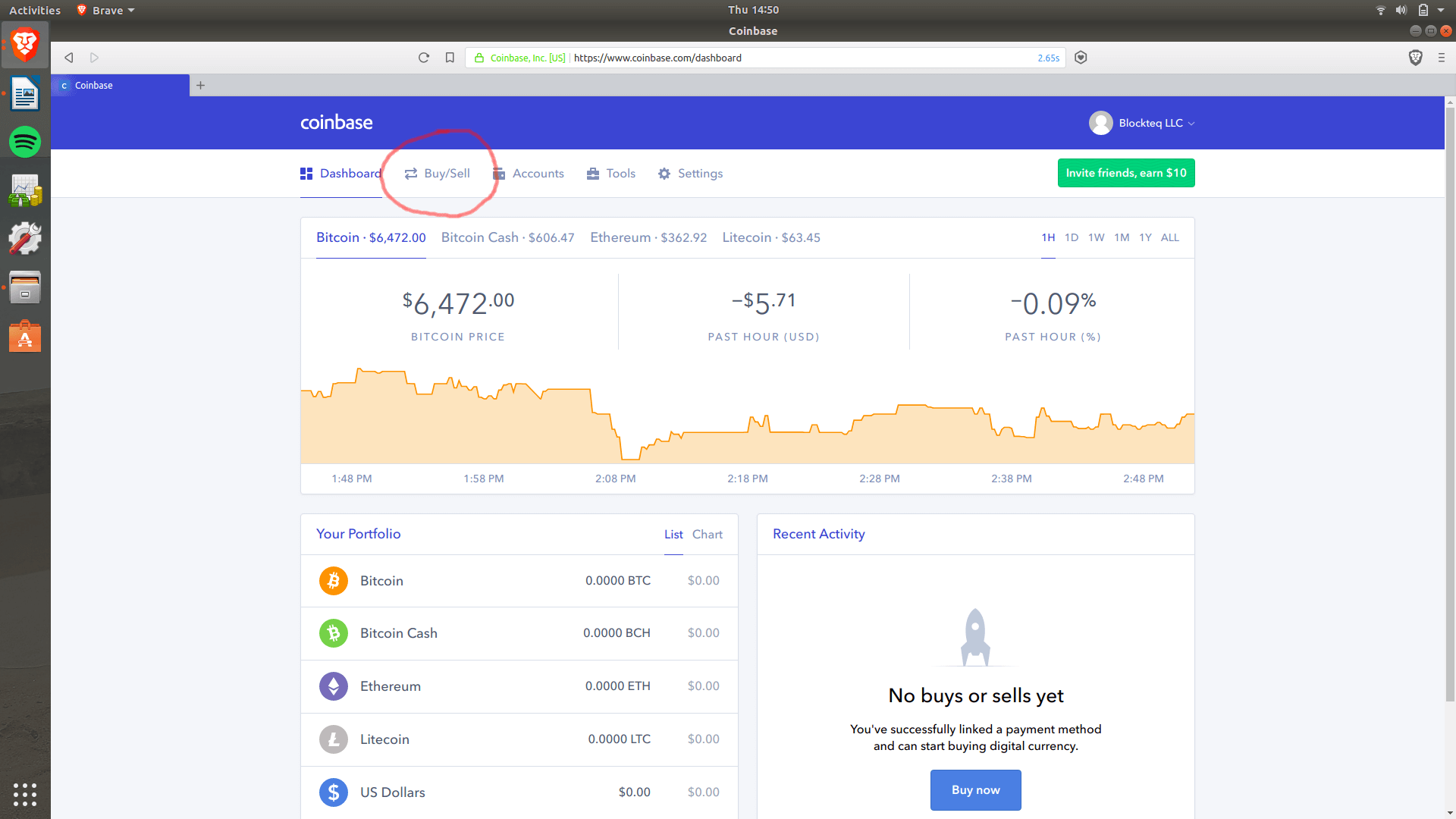Click the Blockteq LLC profile avatar
This screenshot has width=1456, height=819.
pyautogui.click(x=1100, y=123)
